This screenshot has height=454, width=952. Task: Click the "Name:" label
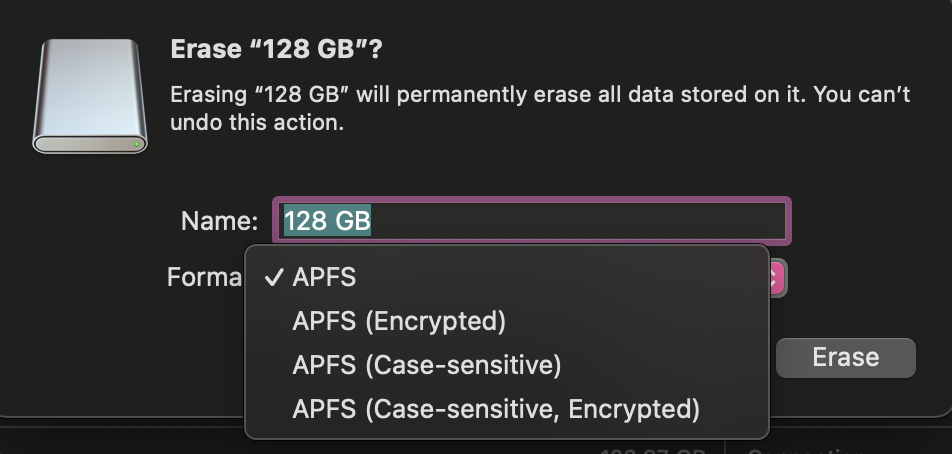click(219, 221)
